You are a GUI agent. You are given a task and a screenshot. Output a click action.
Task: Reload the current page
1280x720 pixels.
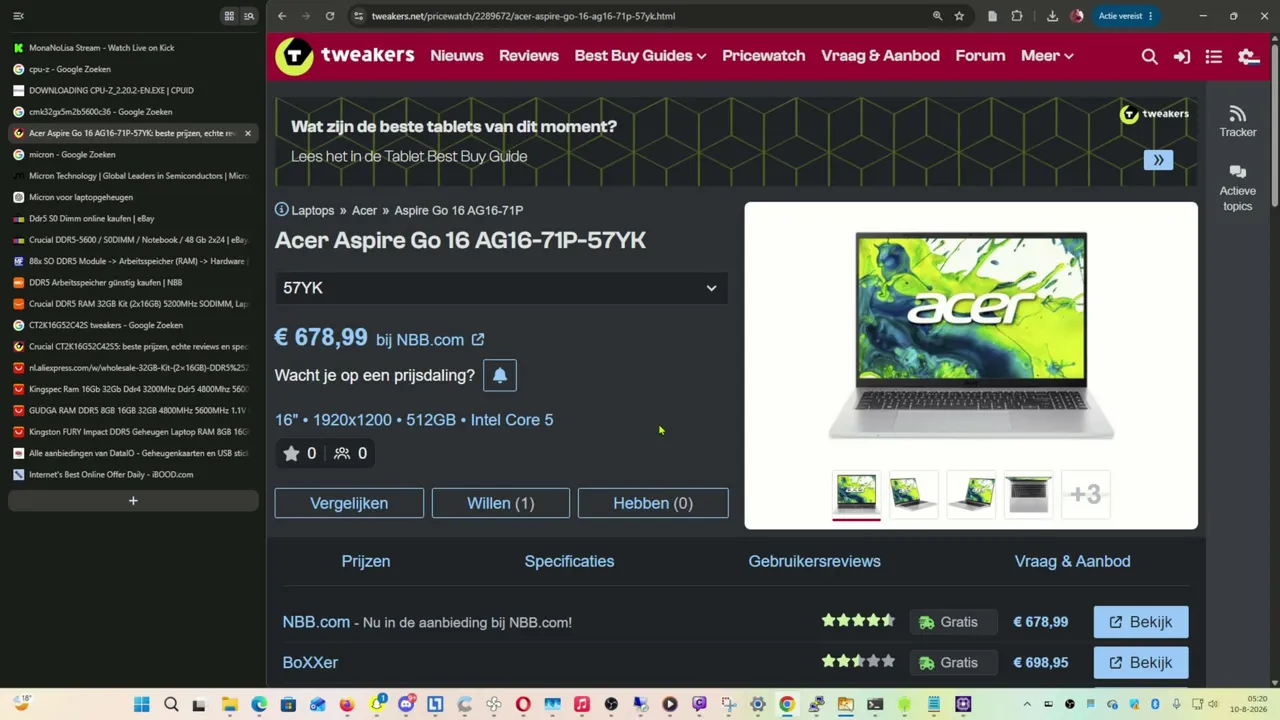tap(330, 16)
